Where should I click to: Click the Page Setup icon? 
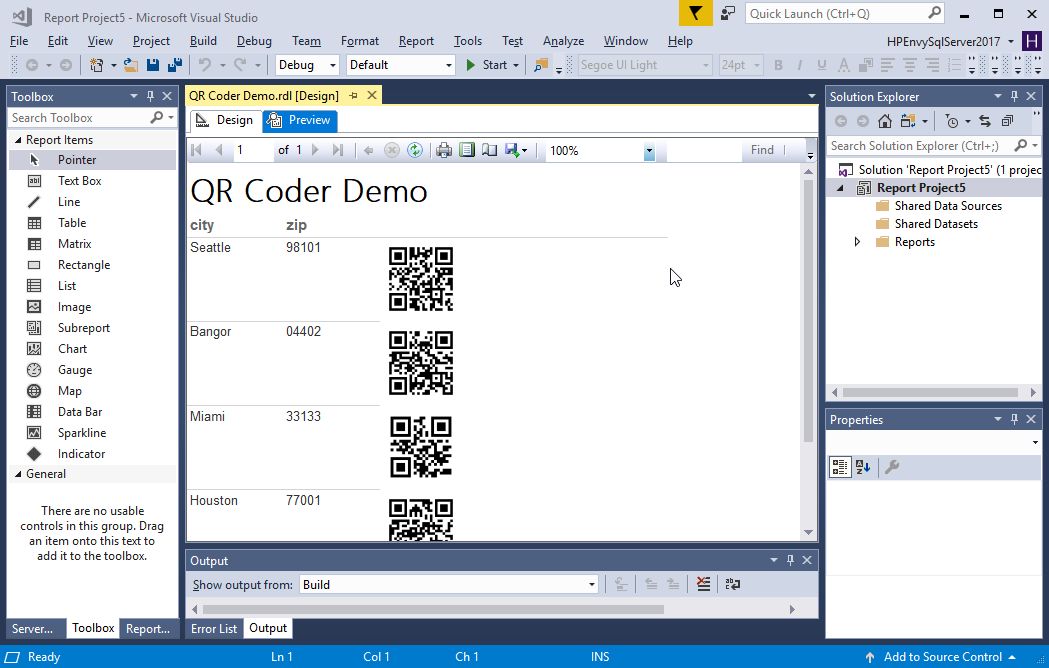tap(489, 150)
